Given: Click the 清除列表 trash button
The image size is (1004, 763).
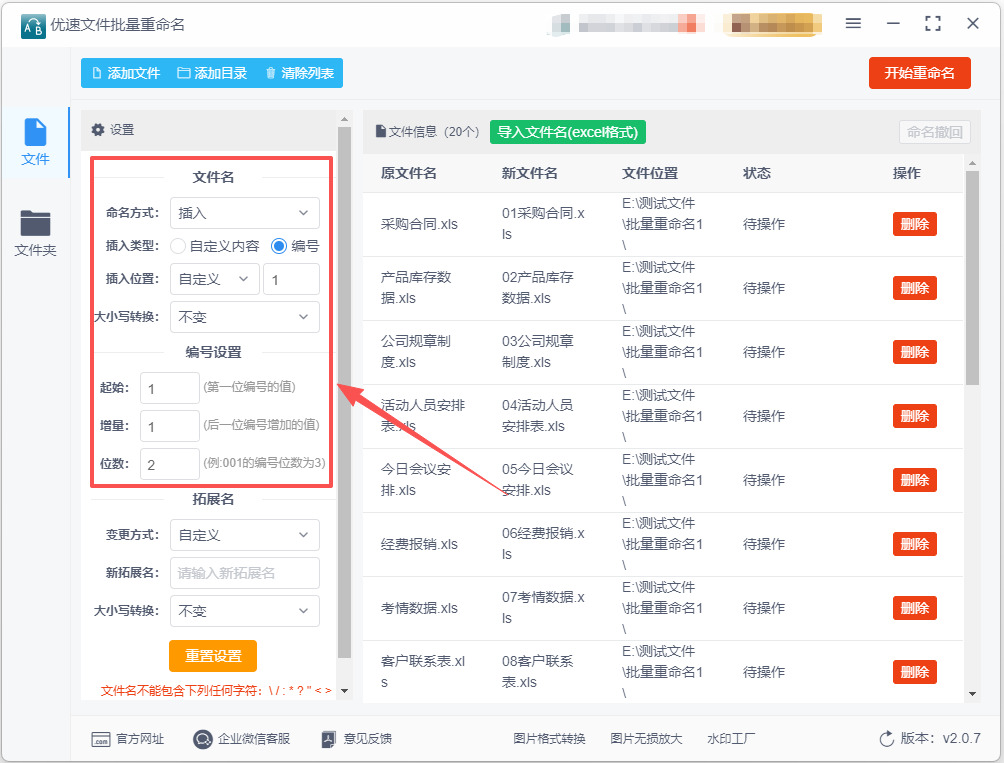Looking at the screenshot, I should pos(300,73).
